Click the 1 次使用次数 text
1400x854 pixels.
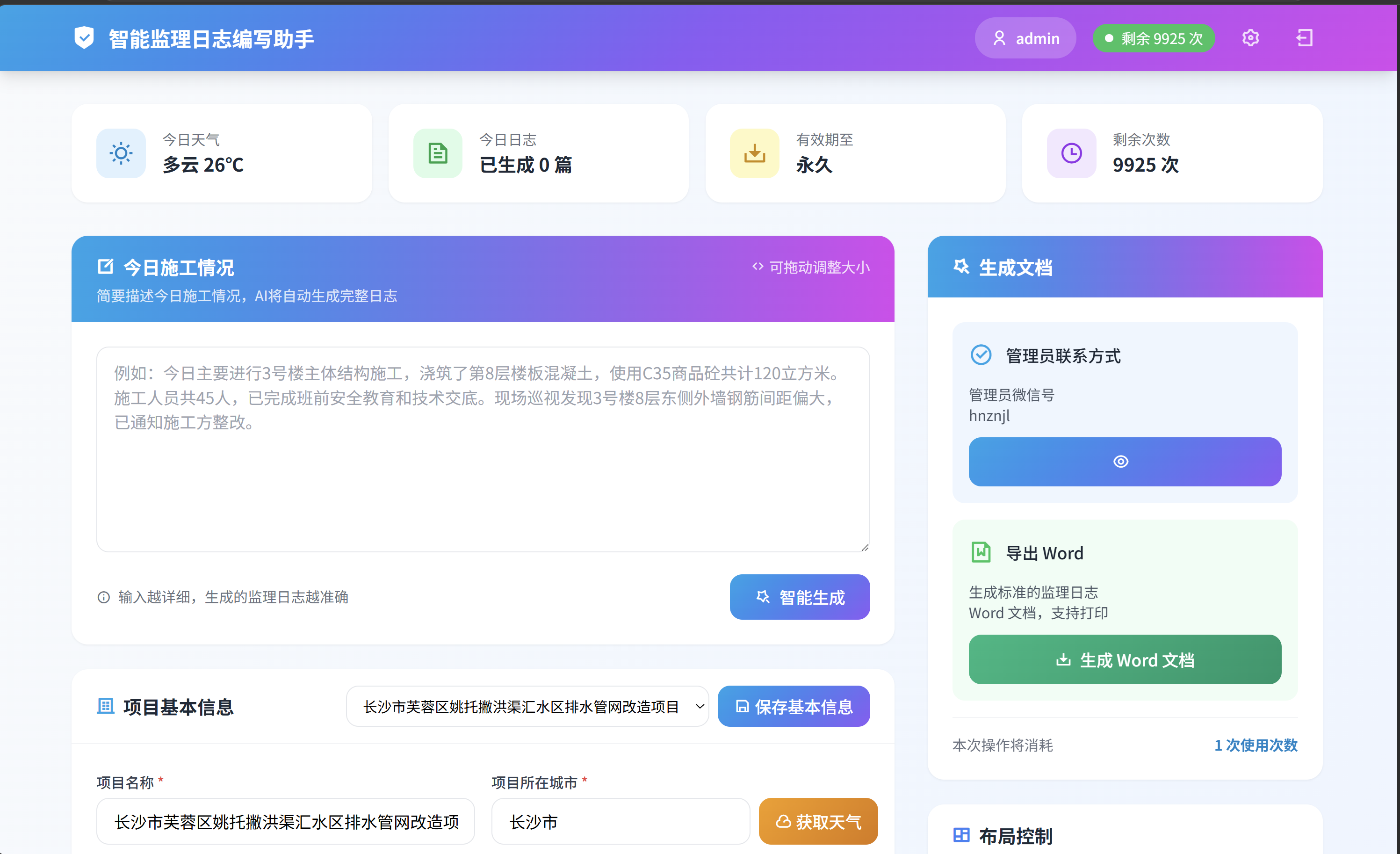coord(1256,745)
